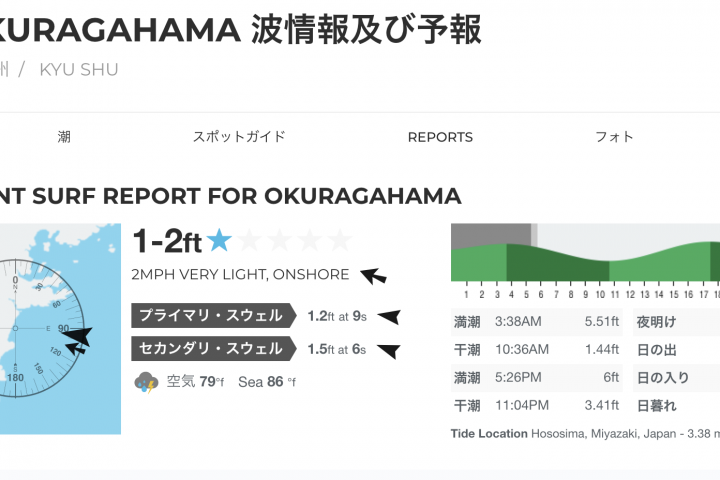Select the 10:36AM low tide row
The image size is (720, 480).
pyautogui.click(x=538, y=350)
